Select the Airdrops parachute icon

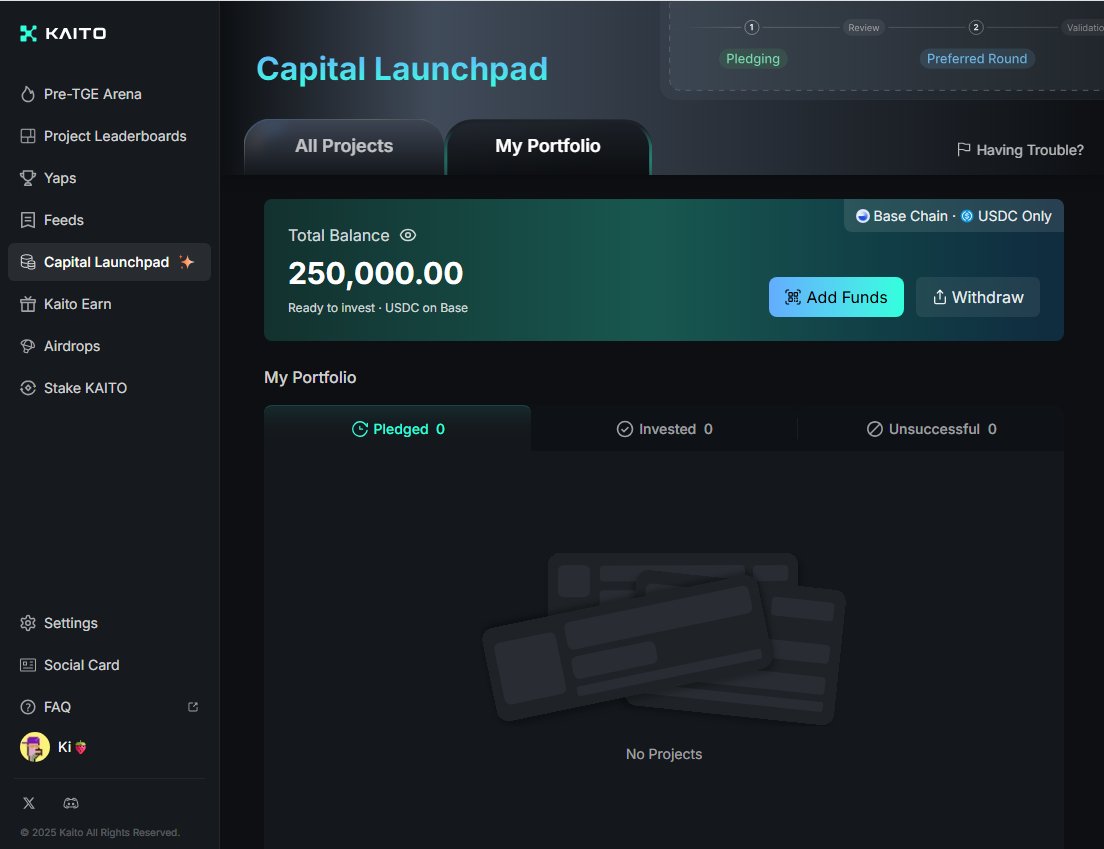pyautogui.click(x=28, y=346)
